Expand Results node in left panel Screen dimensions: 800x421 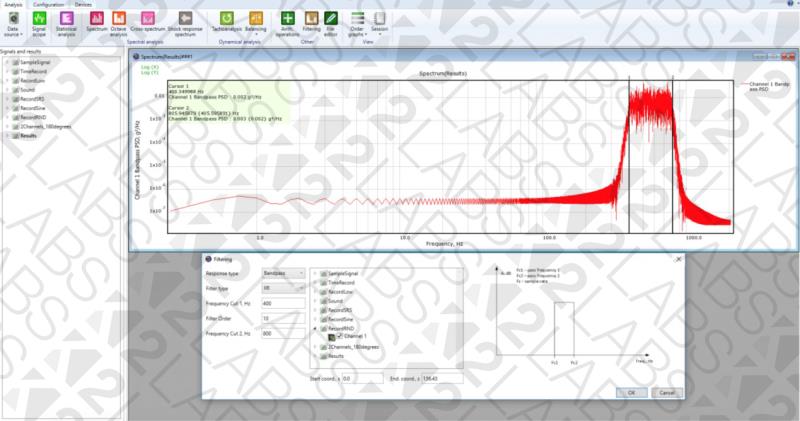(7, 136)
